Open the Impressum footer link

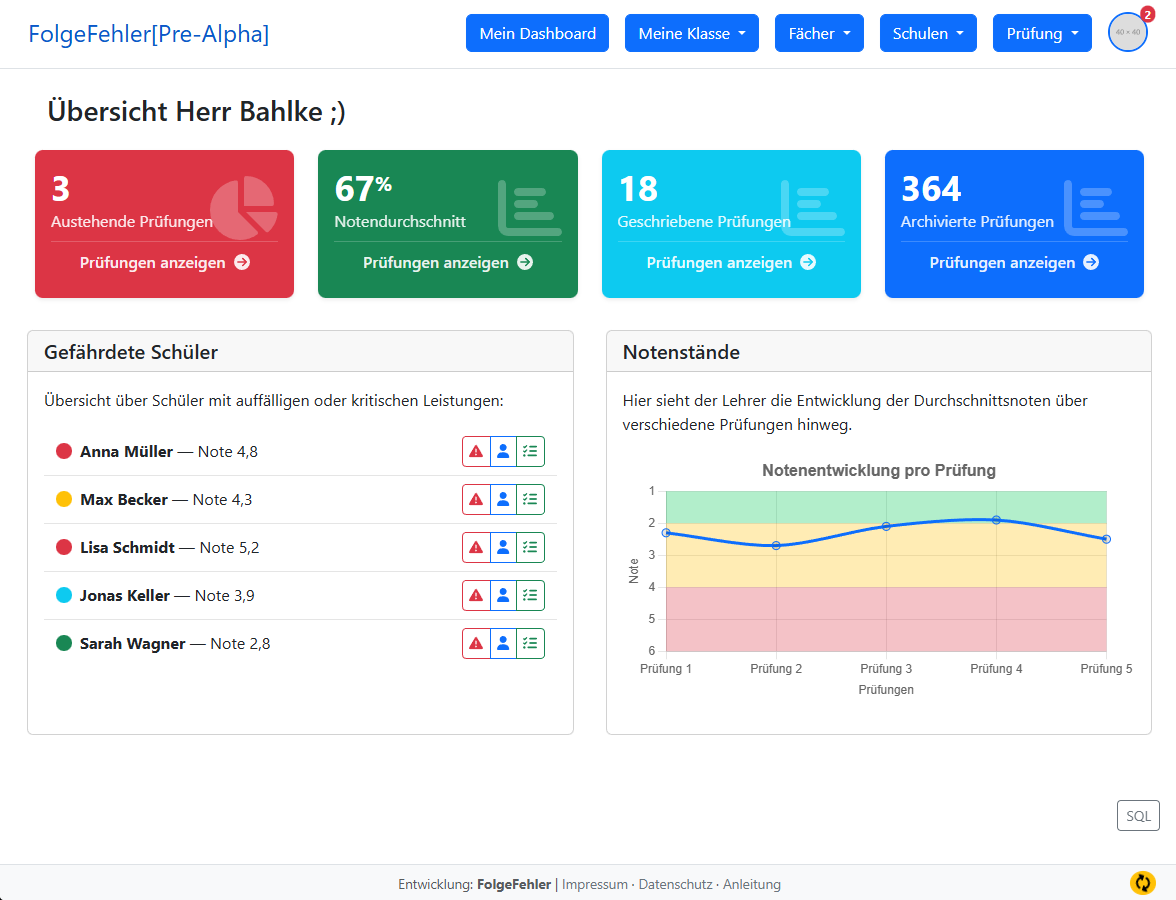pos(596,884)
